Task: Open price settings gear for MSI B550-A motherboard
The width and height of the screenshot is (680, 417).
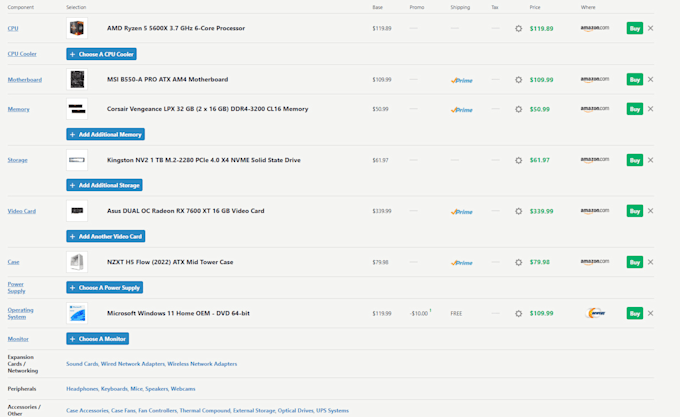Action: [518, 80]
